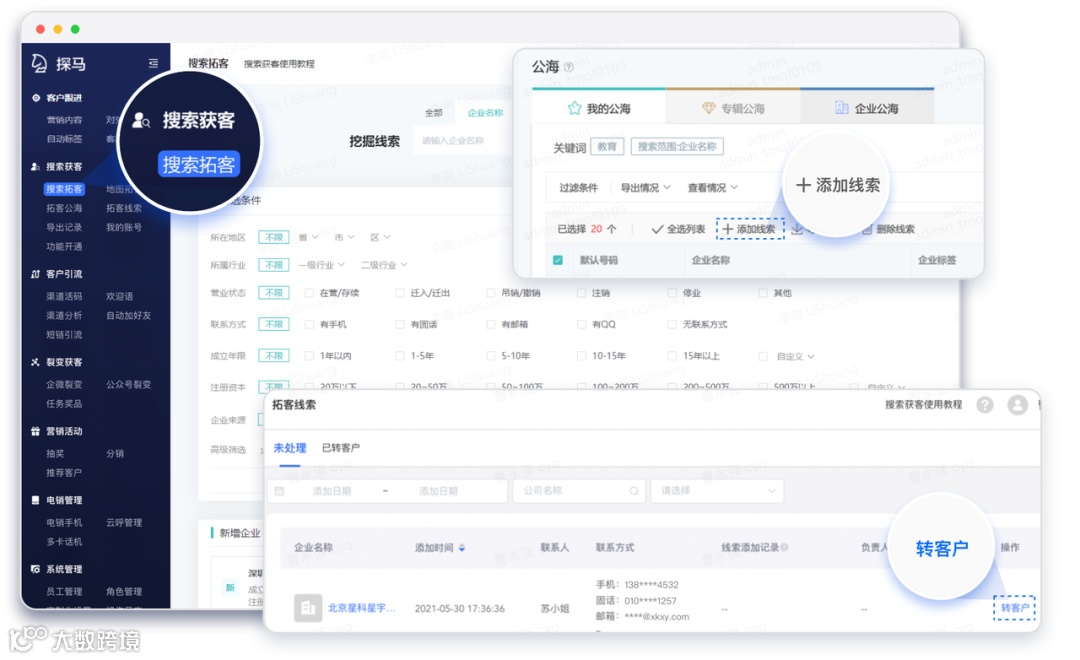Open 省 province dropdown
Viewport: 1080px width, 660px height.
[x=308, y=238]
